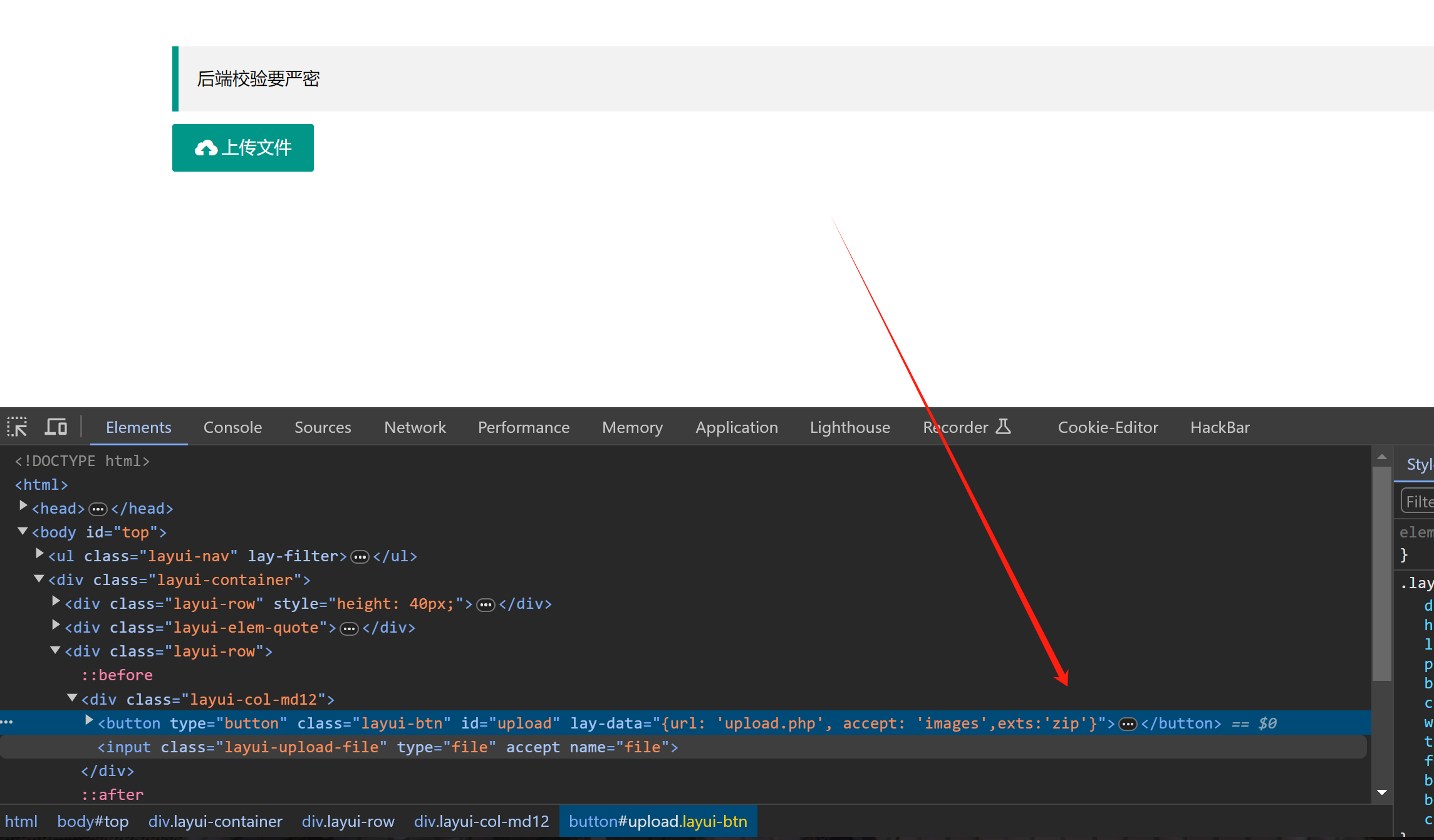Click ellipsis inside ul layui-nav element

pyautogui.click(x=360, y=557)
